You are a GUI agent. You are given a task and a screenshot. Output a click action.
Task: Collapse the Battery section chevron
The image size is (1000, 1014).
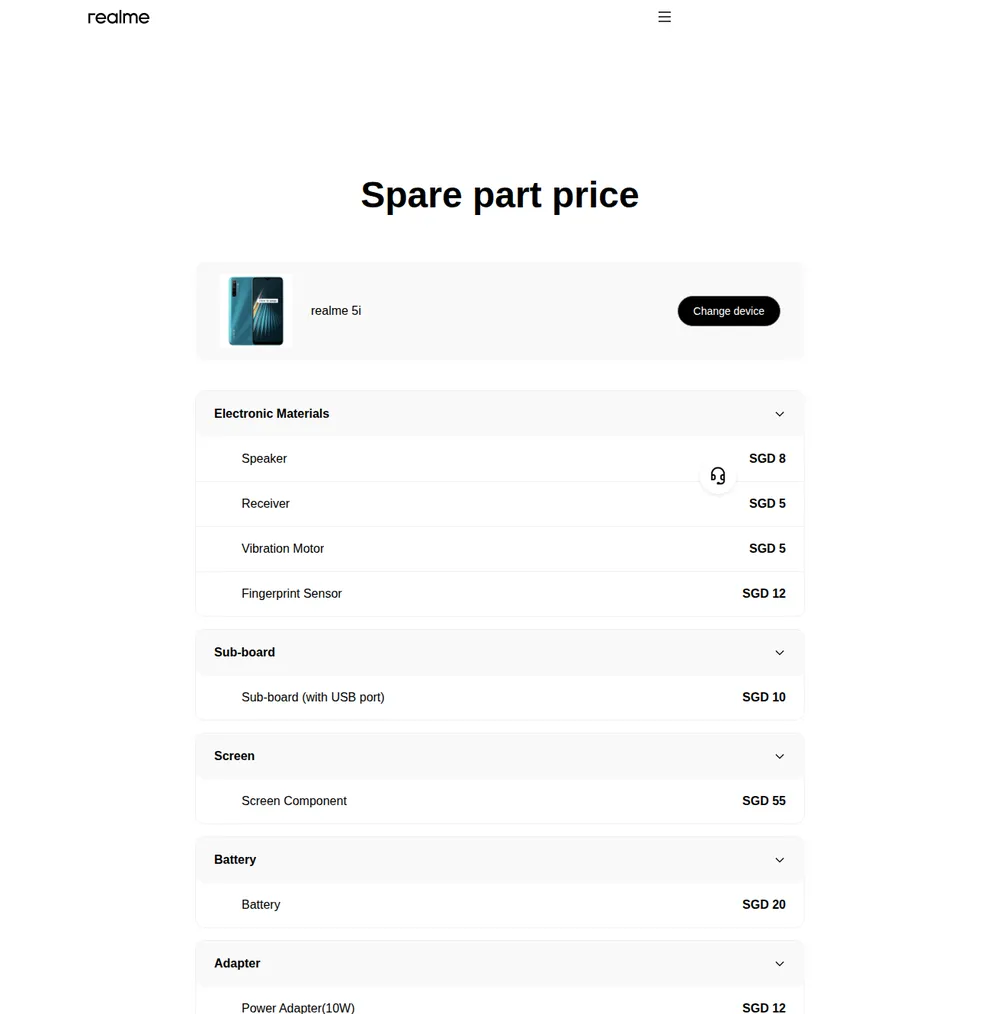[x=779, y=860]
